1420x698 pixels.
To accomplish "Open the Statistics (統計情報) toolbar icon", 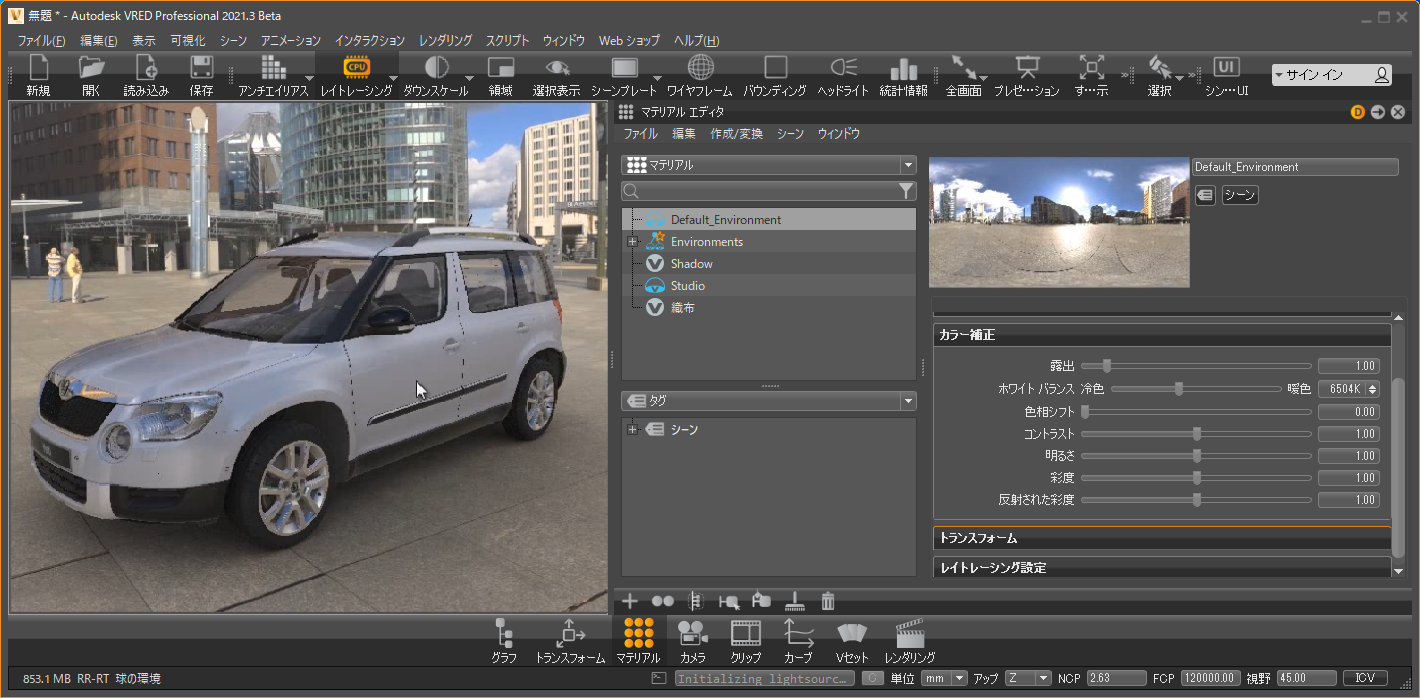I will (x=903, y=68).
